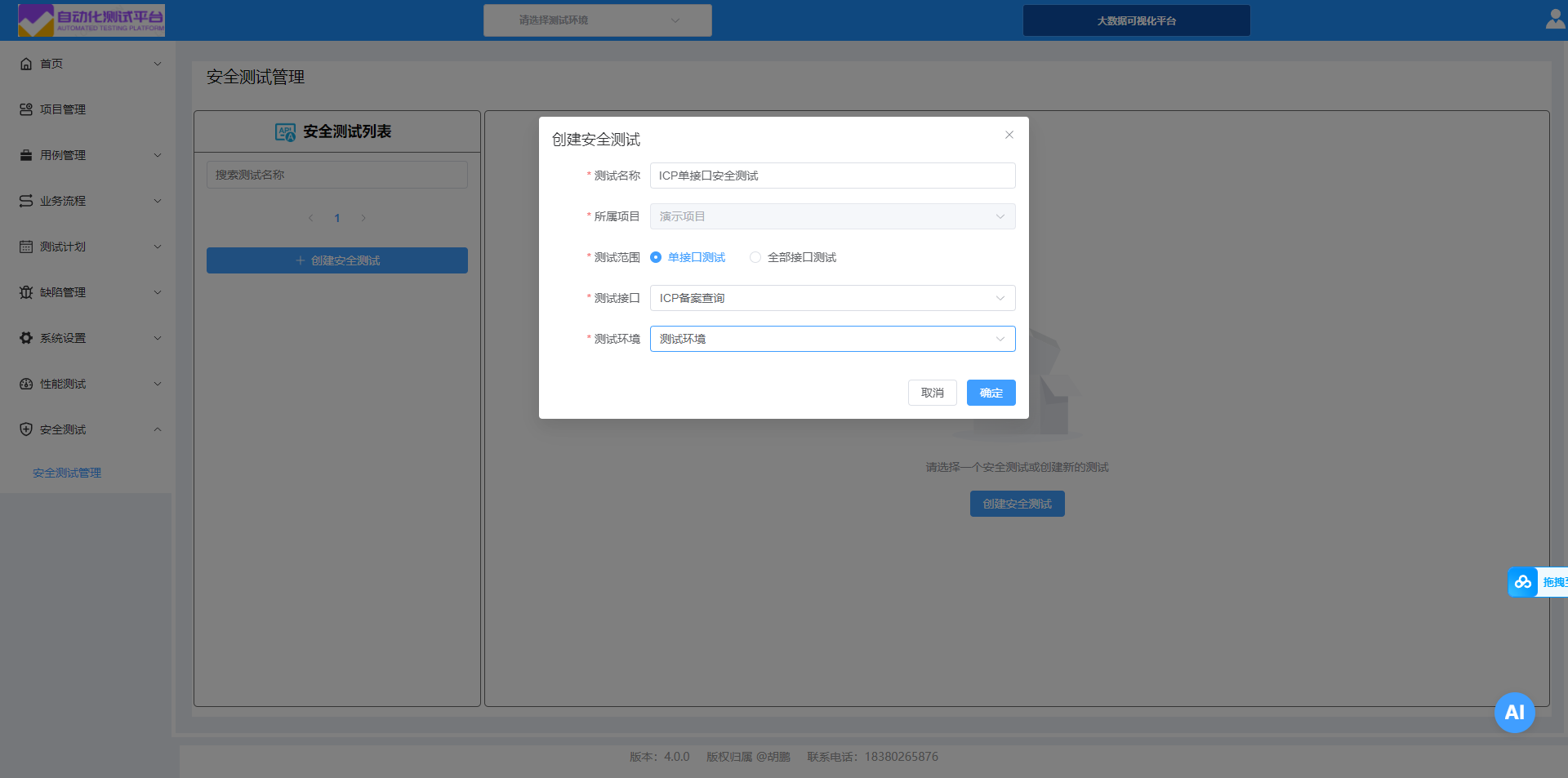Open the 测试接口 dropdown showing ICP备案查询
1568x778 pixels.
pyautogui.click(x=832, y=298)
